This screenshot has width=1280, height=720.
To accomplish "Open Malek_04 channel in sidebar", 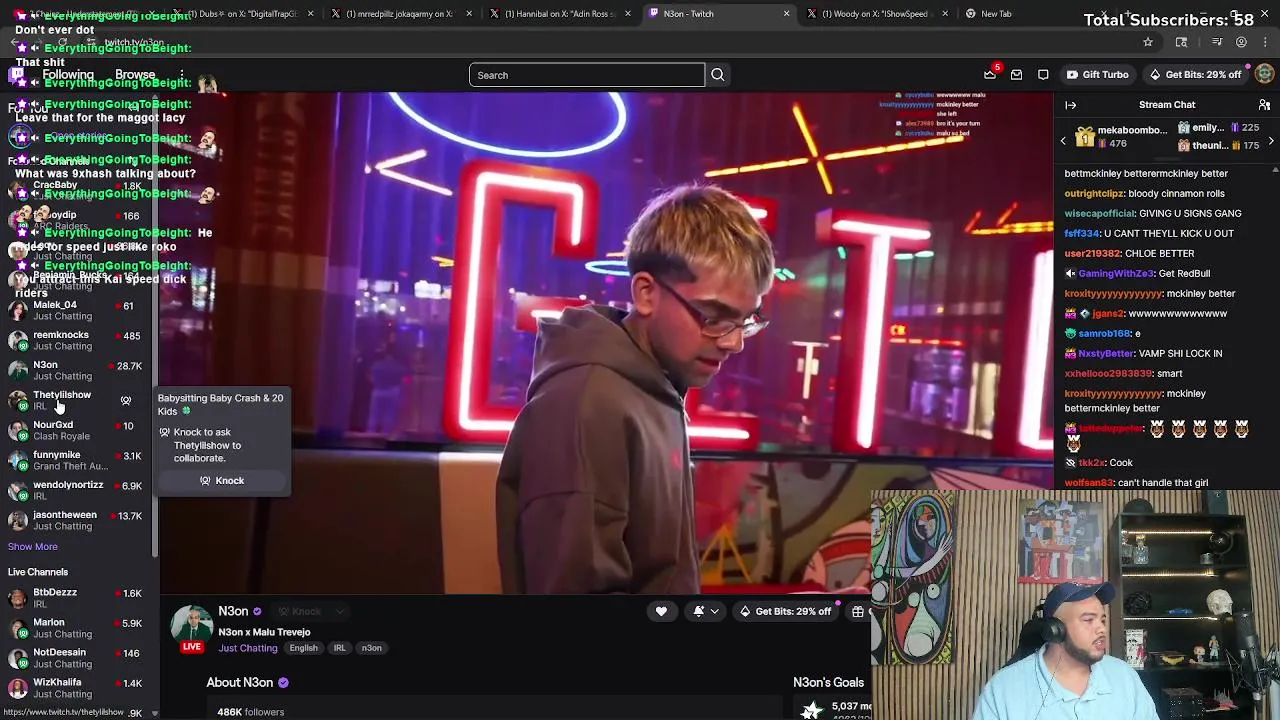I will [75, 310].
